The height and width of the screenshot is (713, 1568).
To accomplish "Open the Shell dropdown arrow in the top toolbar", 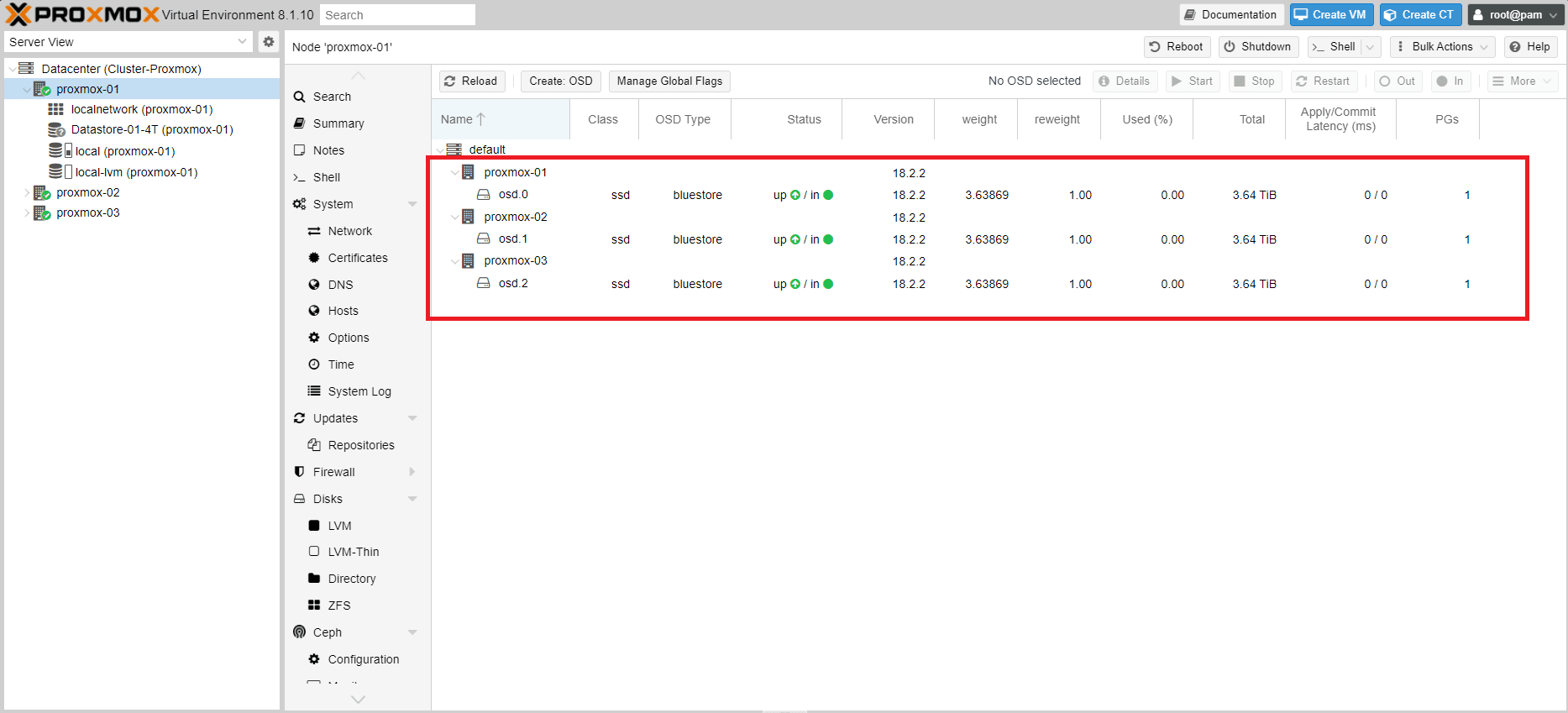I will click(1371, 47).
